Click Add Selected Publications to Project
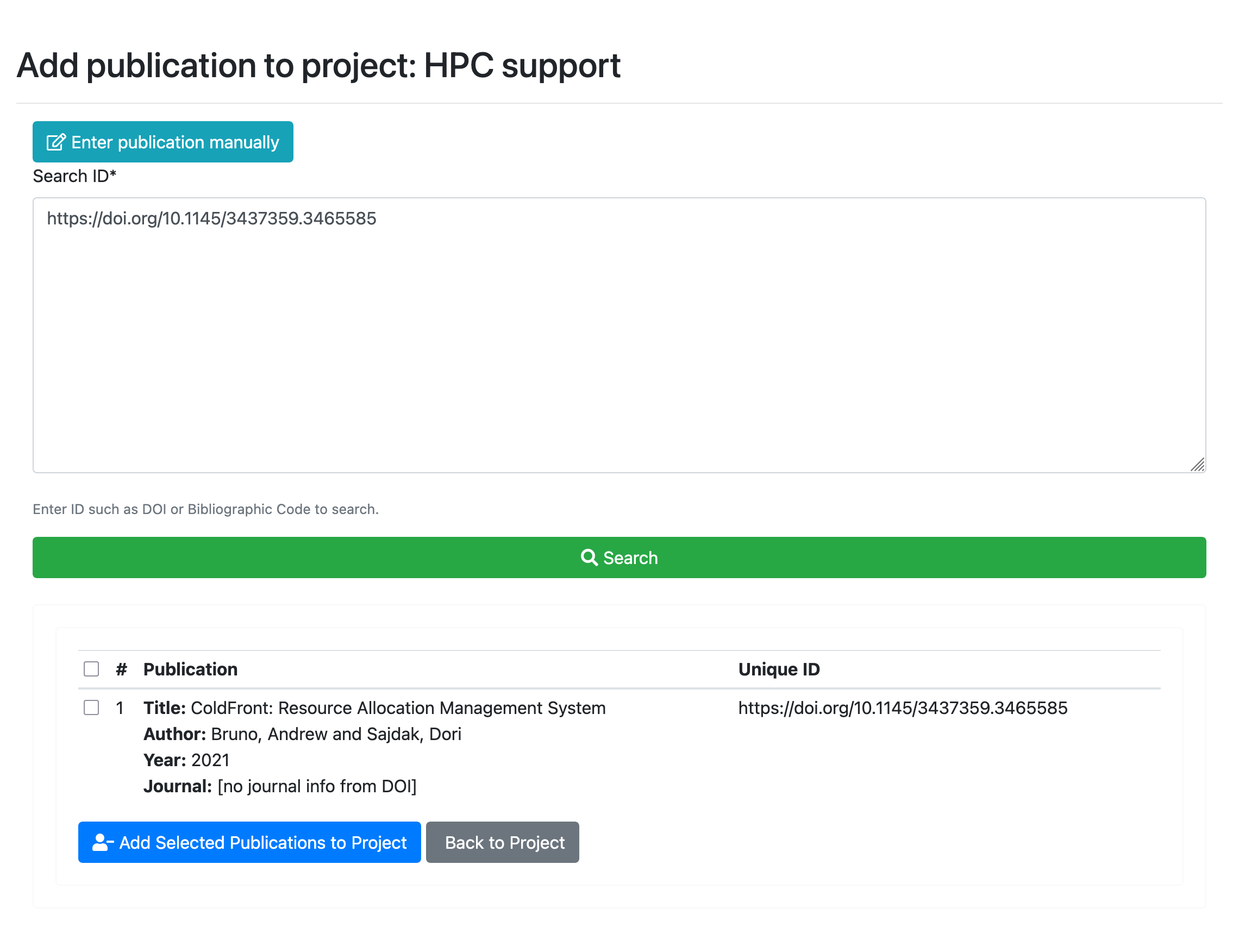Image resolution: width=1239 pixels, height=952 pixels. (249, 842)
